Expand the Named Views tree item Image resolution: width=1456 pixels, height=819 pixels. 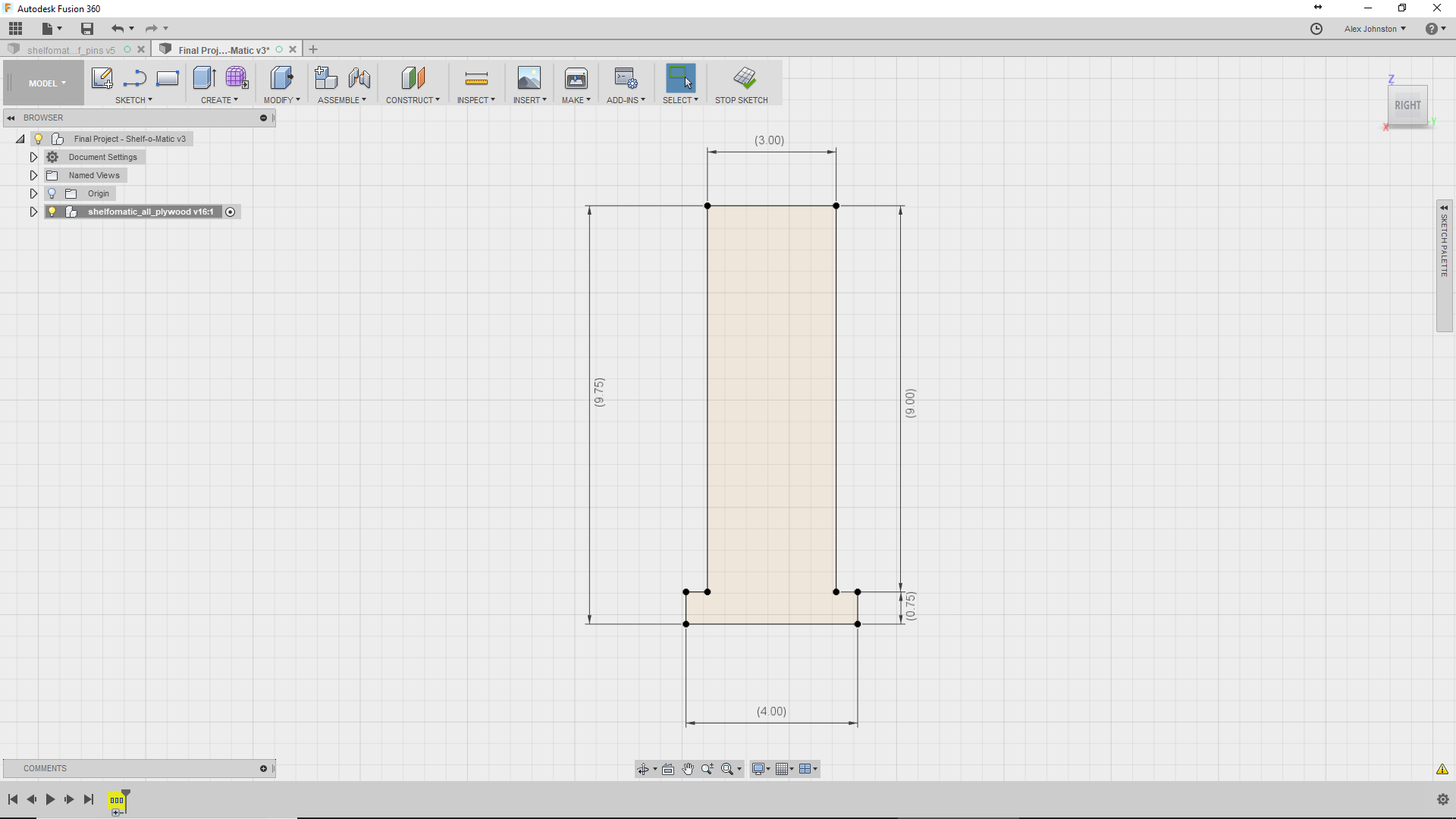34,175
